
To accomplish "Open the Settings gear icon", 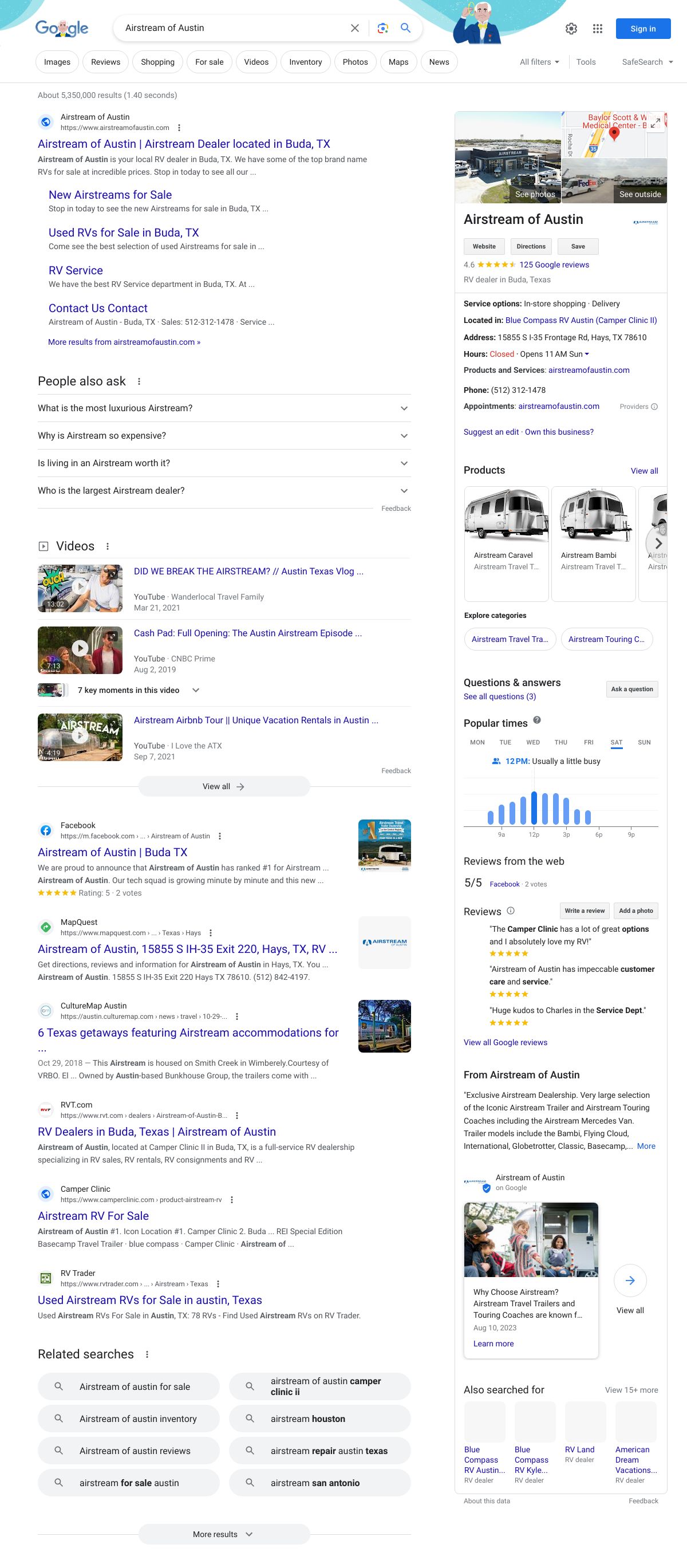I will click(571, 29).
